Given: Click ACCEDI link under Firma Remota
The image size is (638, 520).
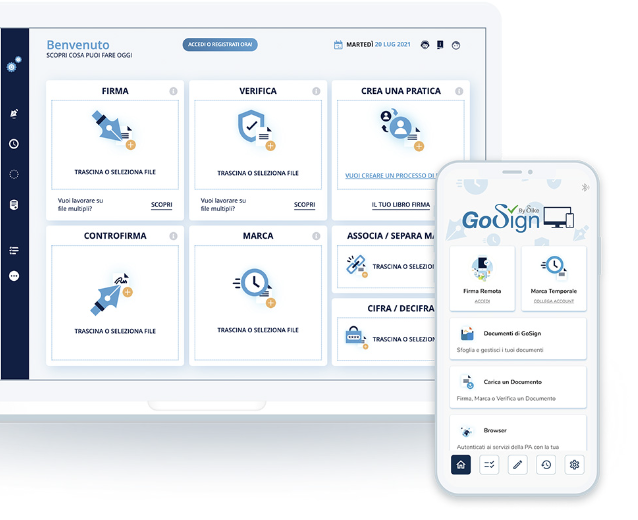Looking at the screenshot, I should click(x=482, y=301).
